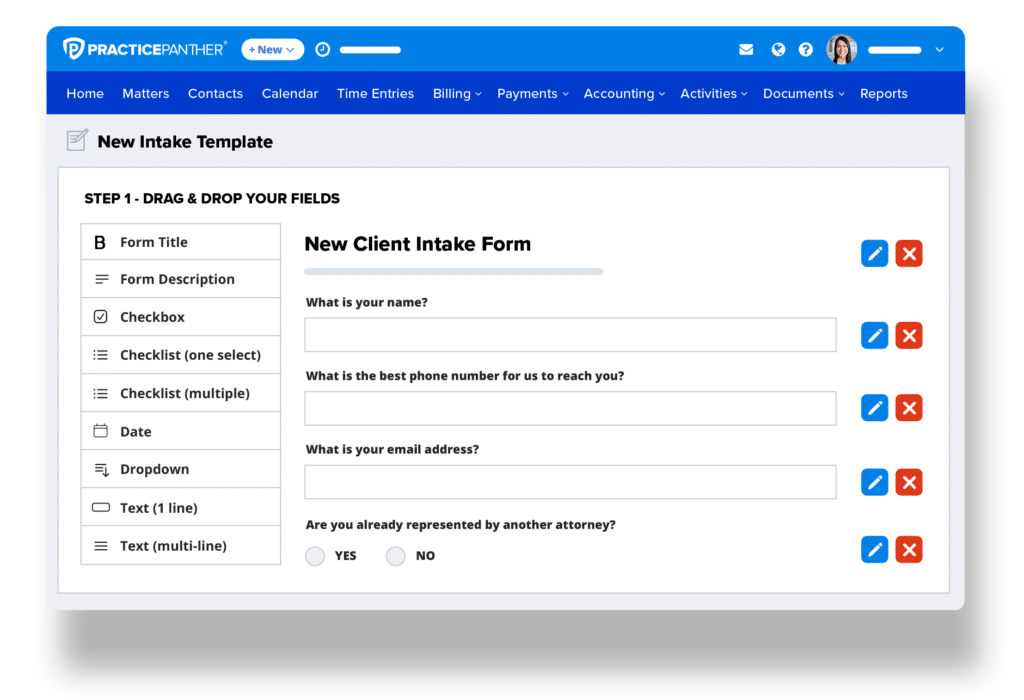Image resolution: width=1024 pixels, height=700 pixels.
Task: Open the mail envelope icon
Action: pos(746,50)
